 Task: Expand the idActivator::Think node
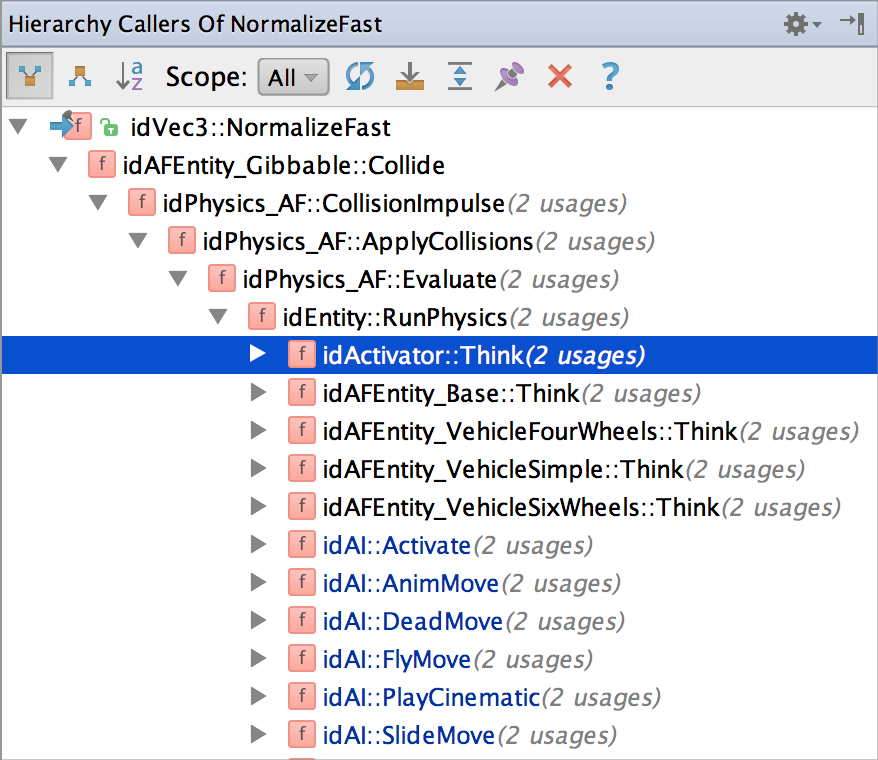258,353
